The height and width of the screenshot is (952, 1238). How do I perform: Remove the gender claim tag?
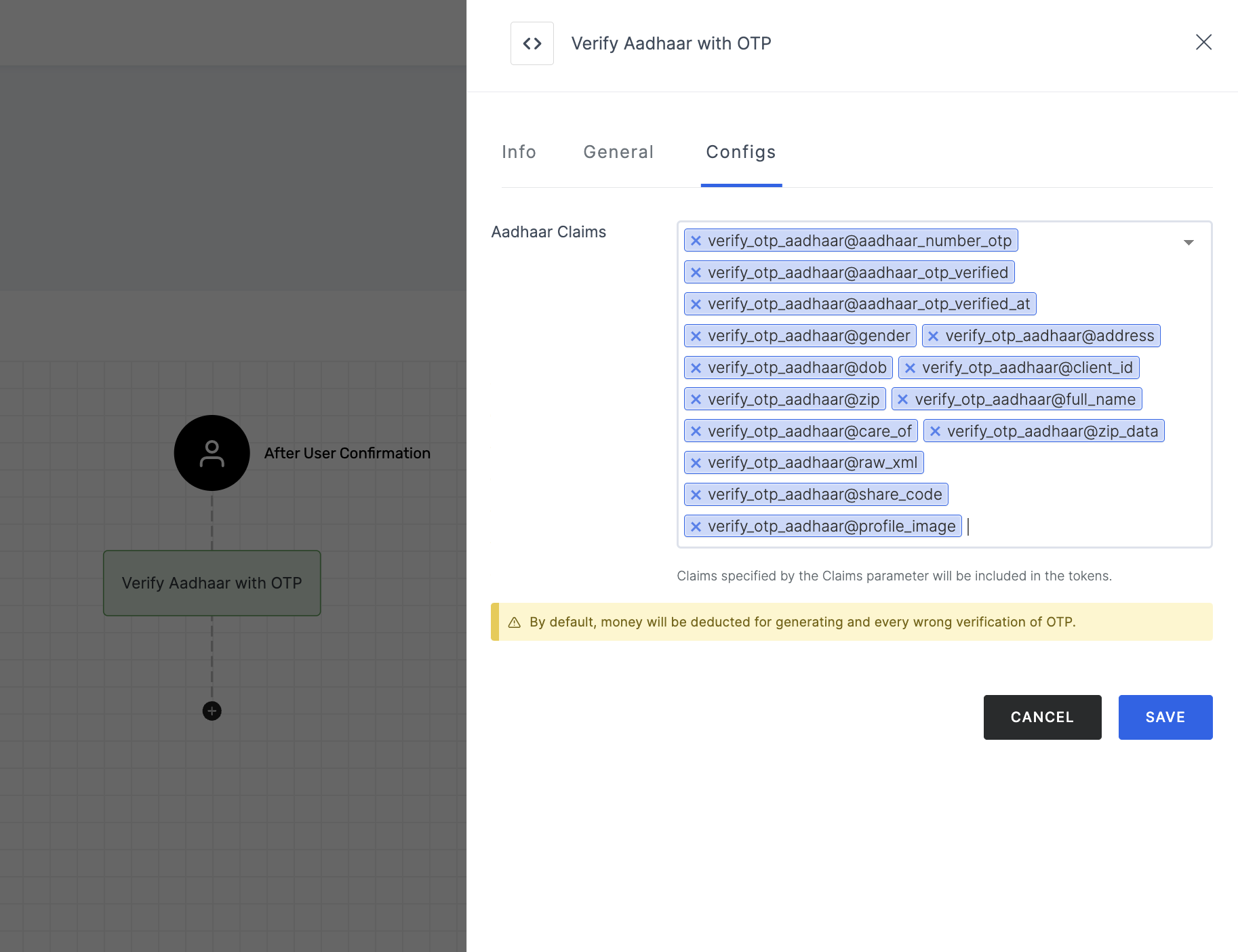696,336
